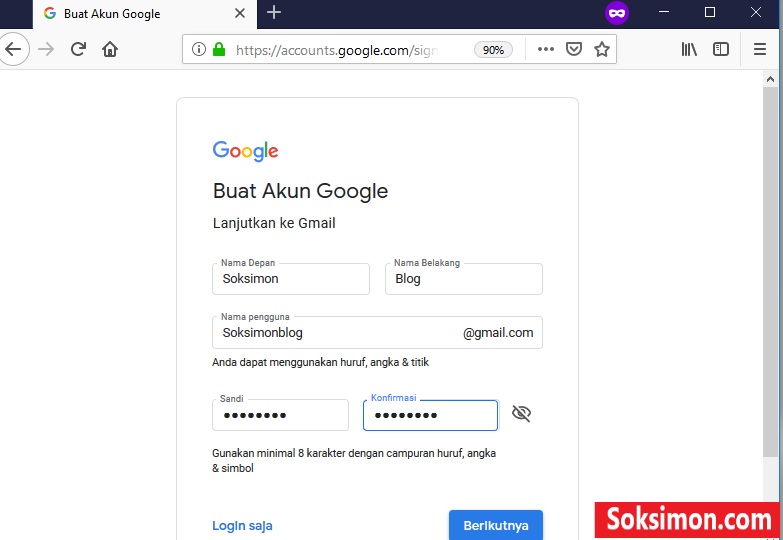Click the Buat Akun Google heading
This screenshot has height=540, width=783.
[x=301, y=191]
